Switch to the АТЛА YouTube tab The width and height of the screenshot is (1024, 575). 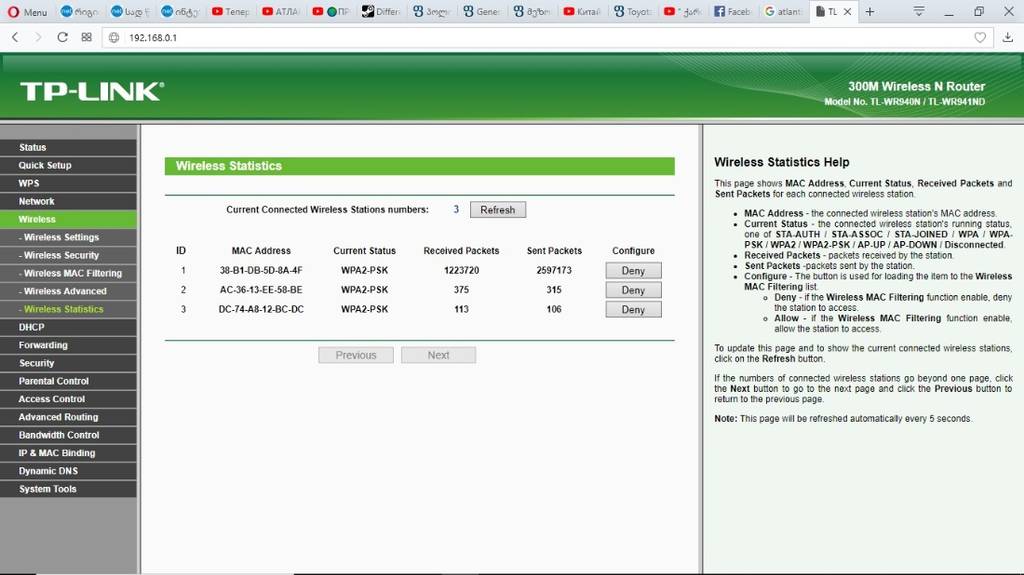pos(281,11)
